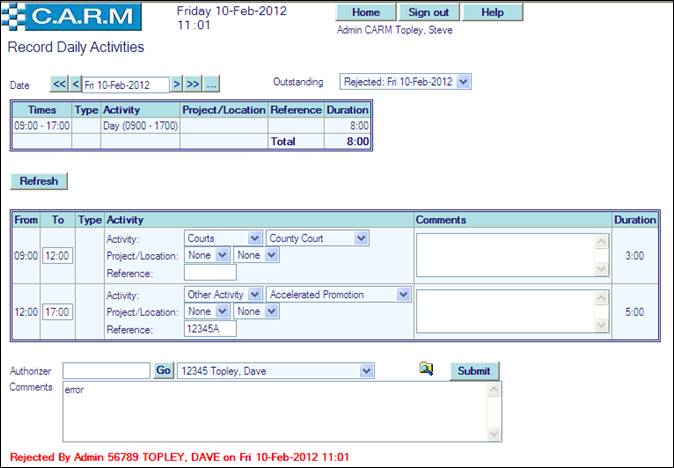
Task: Select the Help menu item
Action: 492,13
